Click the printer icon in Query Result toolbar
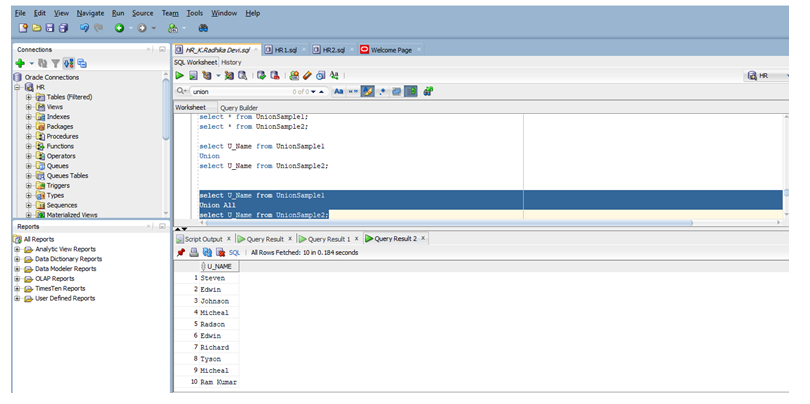Screen dimensions: 810x404 tap(194, 253)
